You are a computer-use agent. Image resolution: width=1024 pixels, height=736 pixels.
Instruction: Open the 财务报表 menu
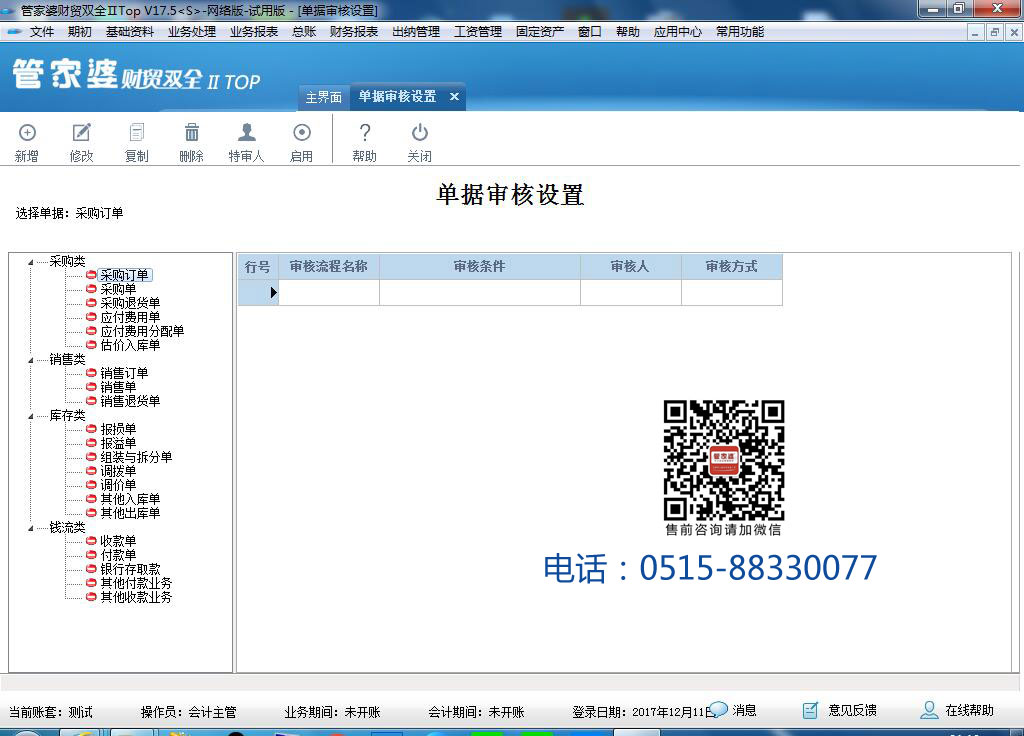click(x=354, y=31)
